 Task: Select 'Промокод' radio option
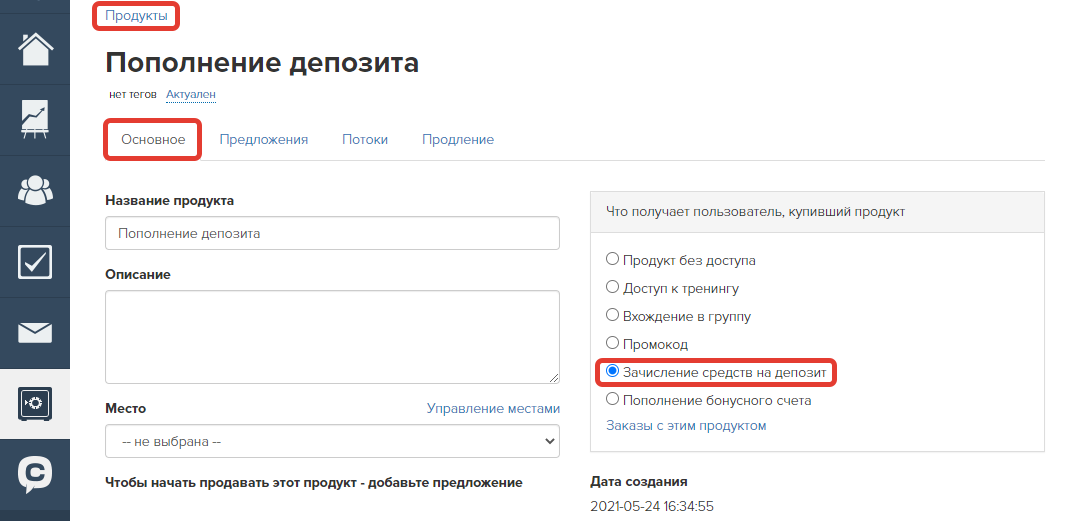click(x=613, y=343)
